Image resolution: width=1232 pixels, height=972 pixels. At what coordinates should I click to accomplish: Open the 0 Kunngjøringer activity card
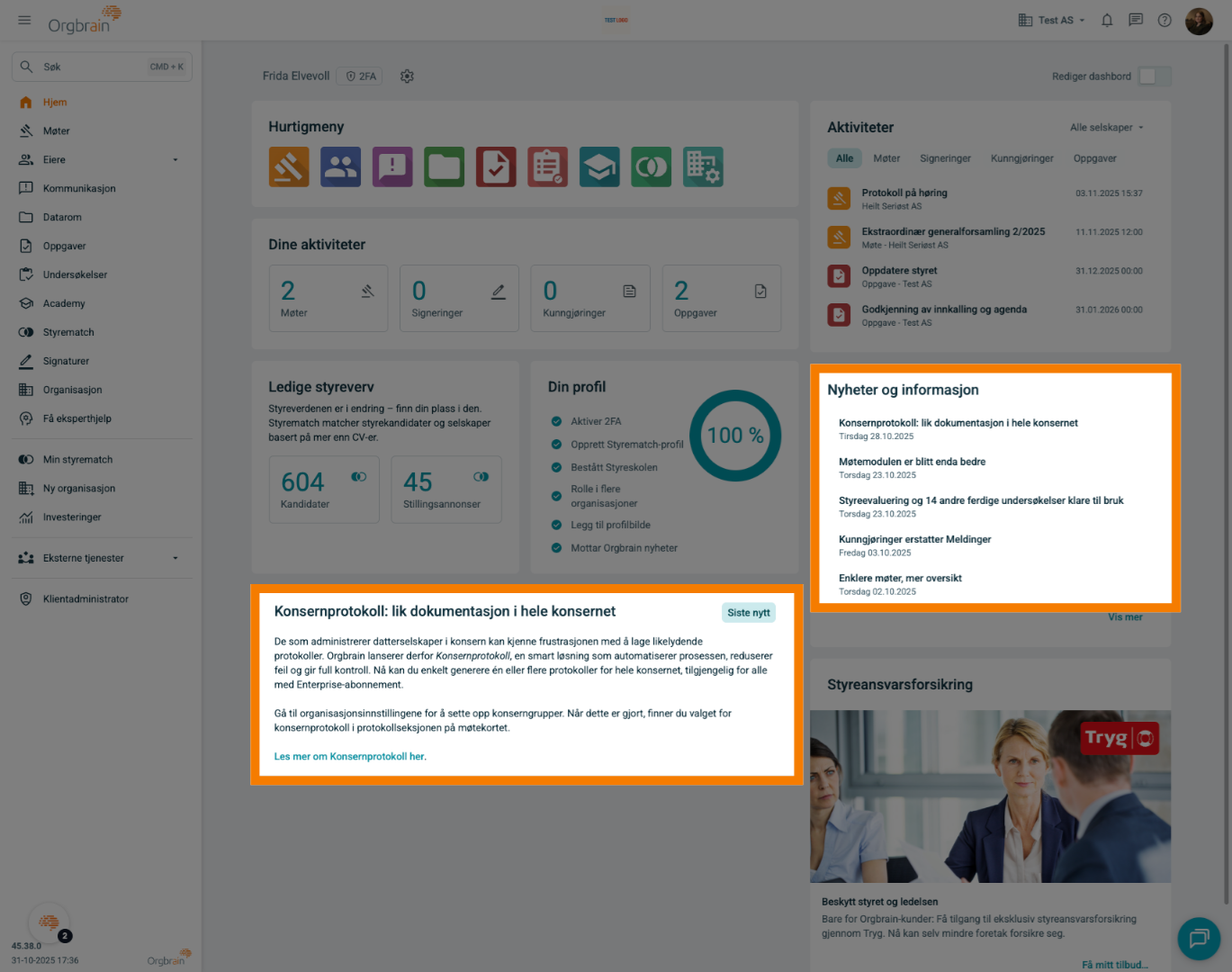click(590, 299)
